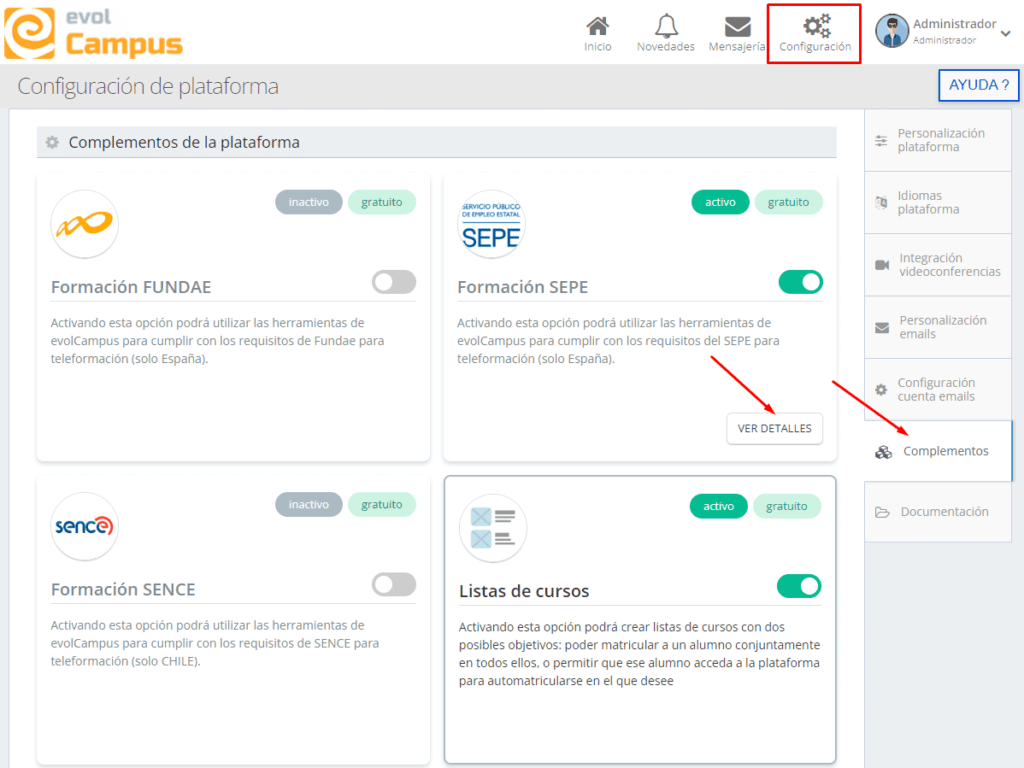Screen dimensions: 1024x768
Task: Disable the Formación SEPE toggle
Action: click(x=800, y=283)
